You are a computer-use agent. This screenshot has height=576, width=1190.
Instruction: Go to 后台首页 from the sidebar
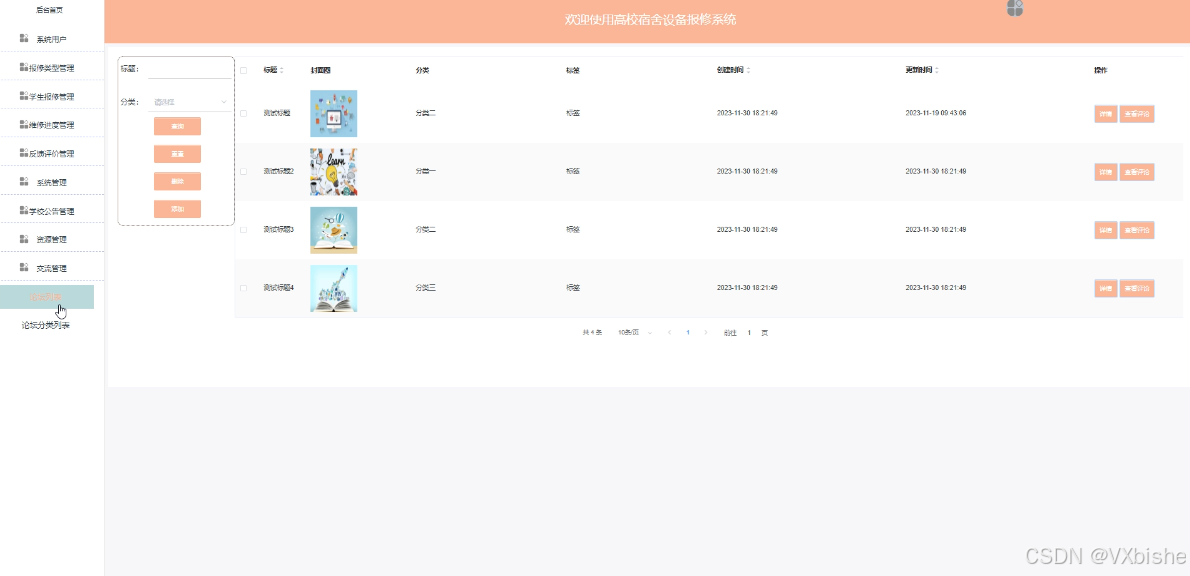47,9
